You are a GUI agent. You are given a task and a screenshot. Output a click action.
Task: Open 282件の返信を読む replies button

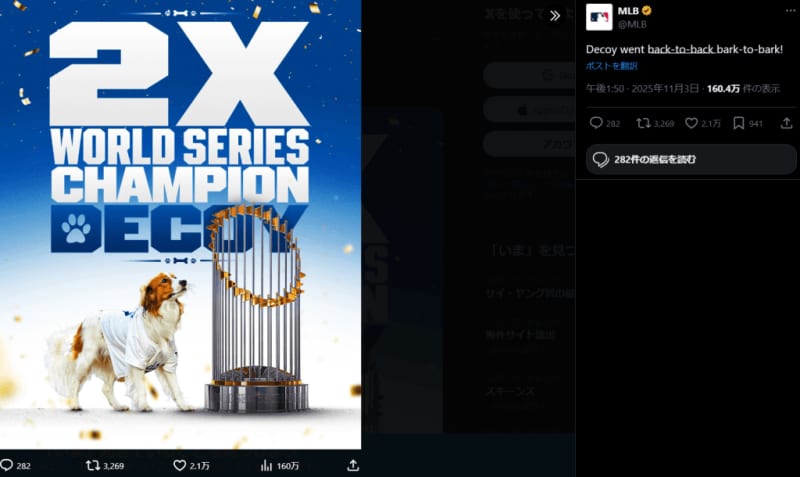(691, 160)
